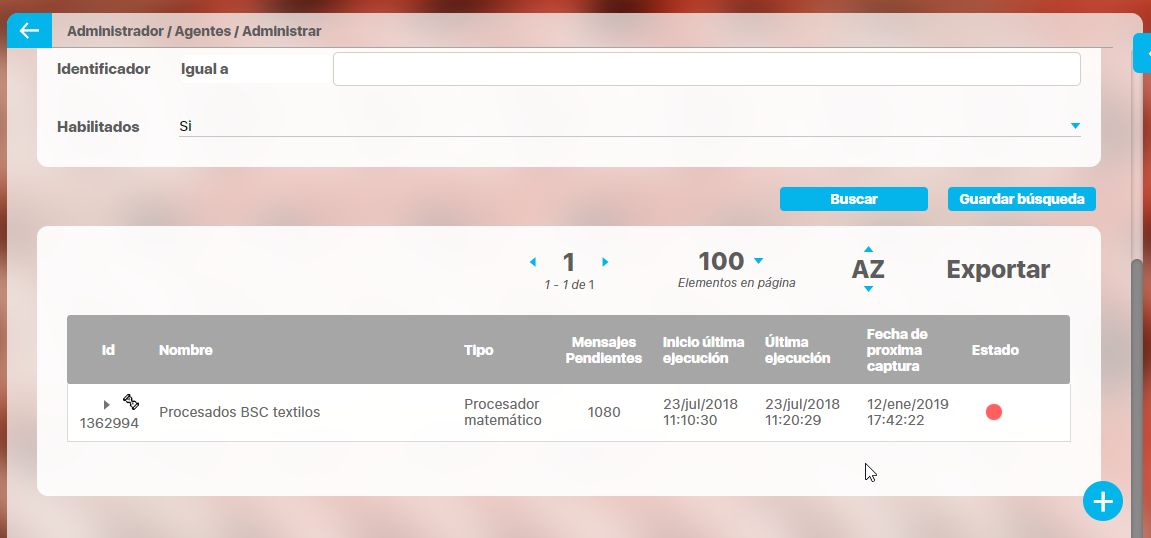
Task: Click the agent icon beside ID 1362994
Action: (x=131, y=402)
